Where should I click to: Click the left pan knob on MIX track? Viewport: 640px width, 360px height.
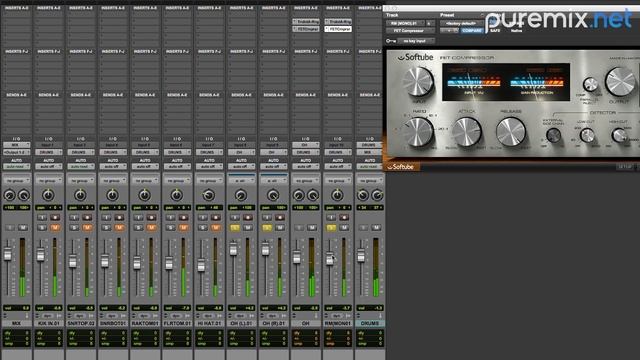point(10,196)
